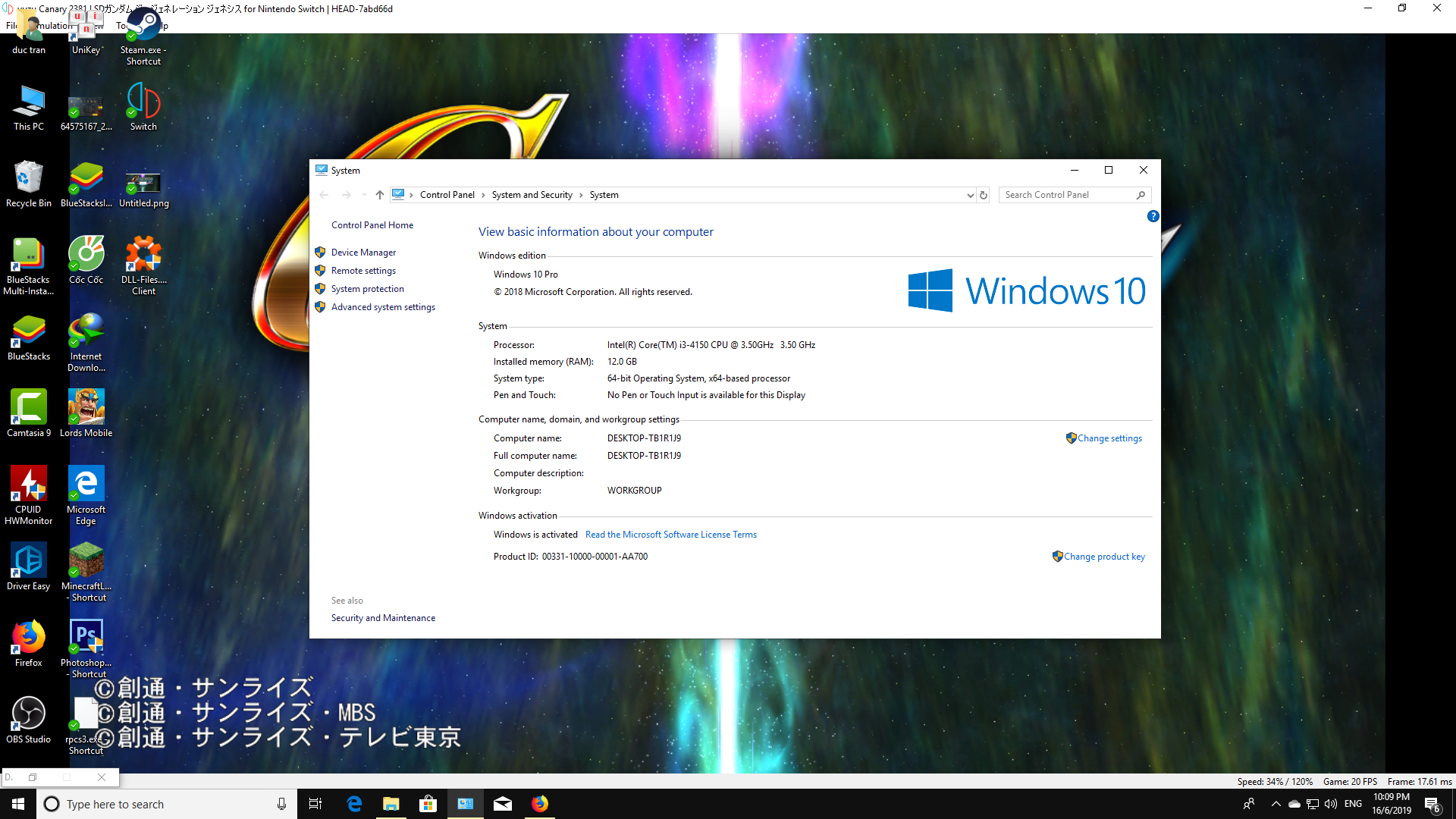Select Switch emulator desktop icon
Viewport: 1456px width, 819px height.
click(143, 108)
